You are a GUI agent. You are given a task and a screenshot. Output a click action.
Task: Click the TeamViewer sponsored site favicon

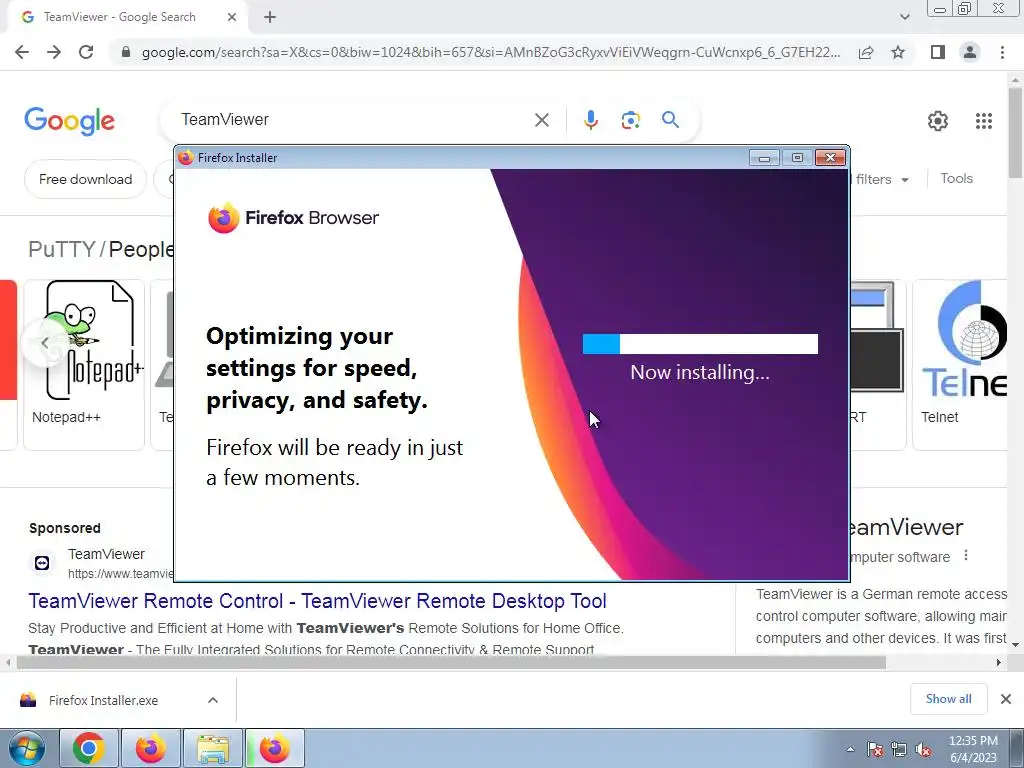[x=42, y=563]
